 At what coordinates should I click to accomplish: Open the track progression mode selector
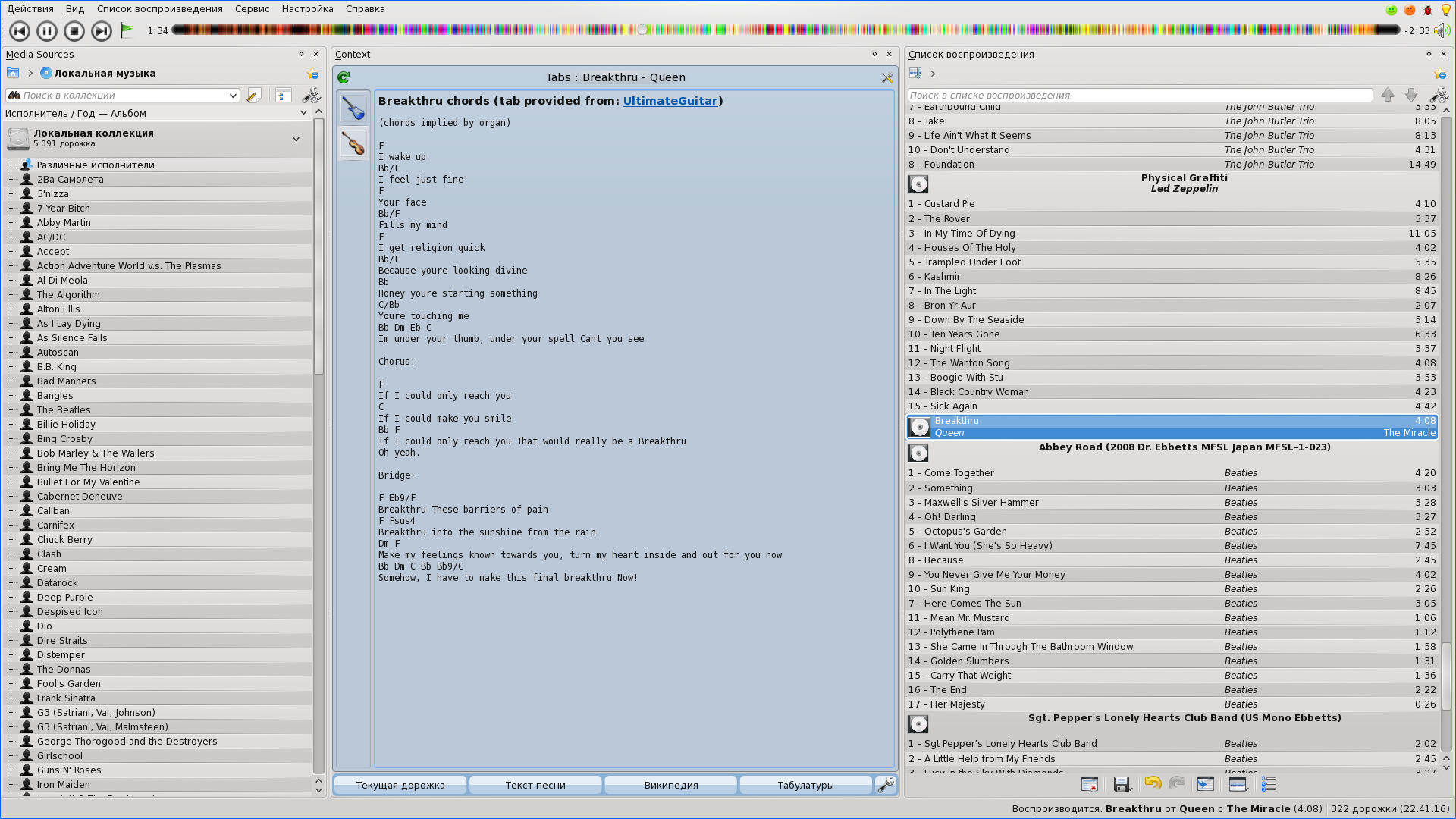(x=1238, y=784)
